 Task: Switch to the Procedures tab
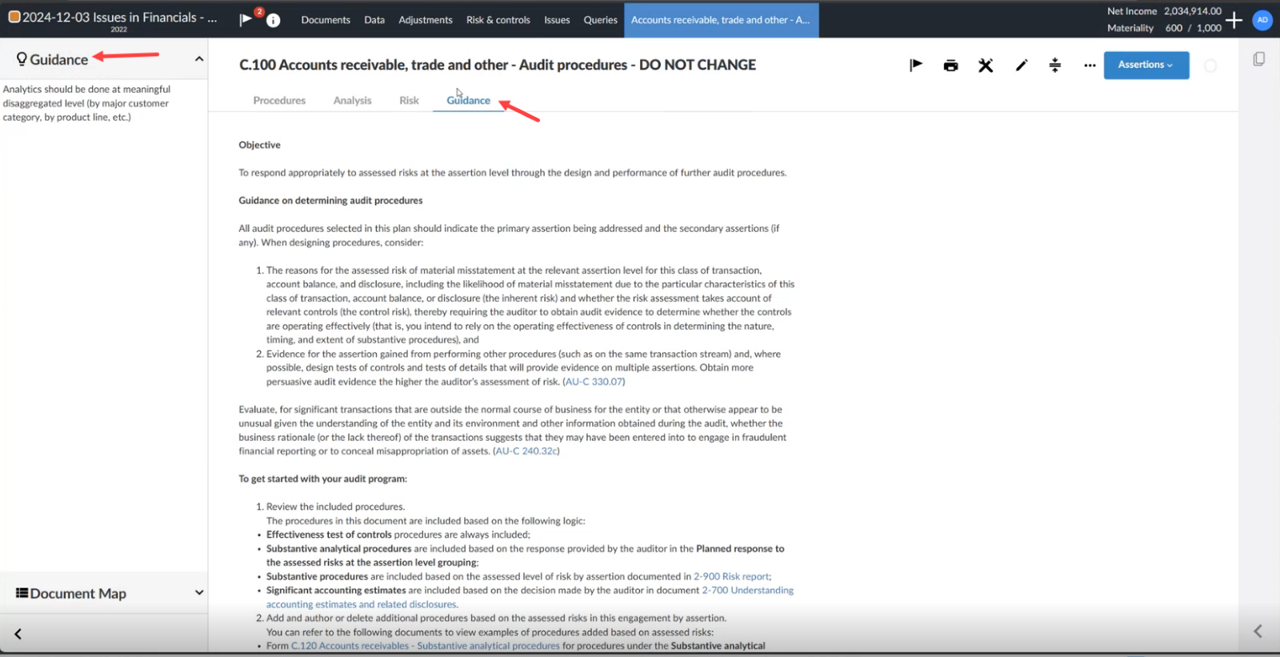(279, 100)
